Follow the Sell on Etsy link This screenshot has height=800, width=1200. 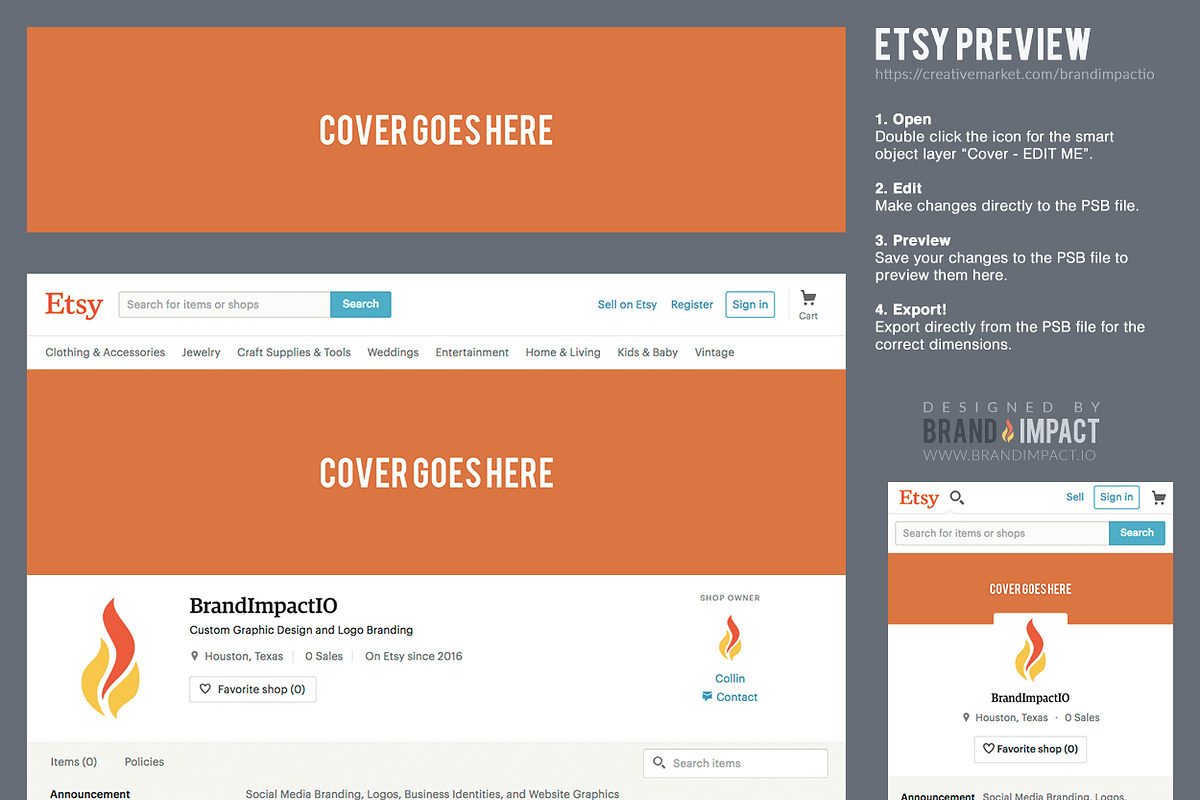(627, 305)
